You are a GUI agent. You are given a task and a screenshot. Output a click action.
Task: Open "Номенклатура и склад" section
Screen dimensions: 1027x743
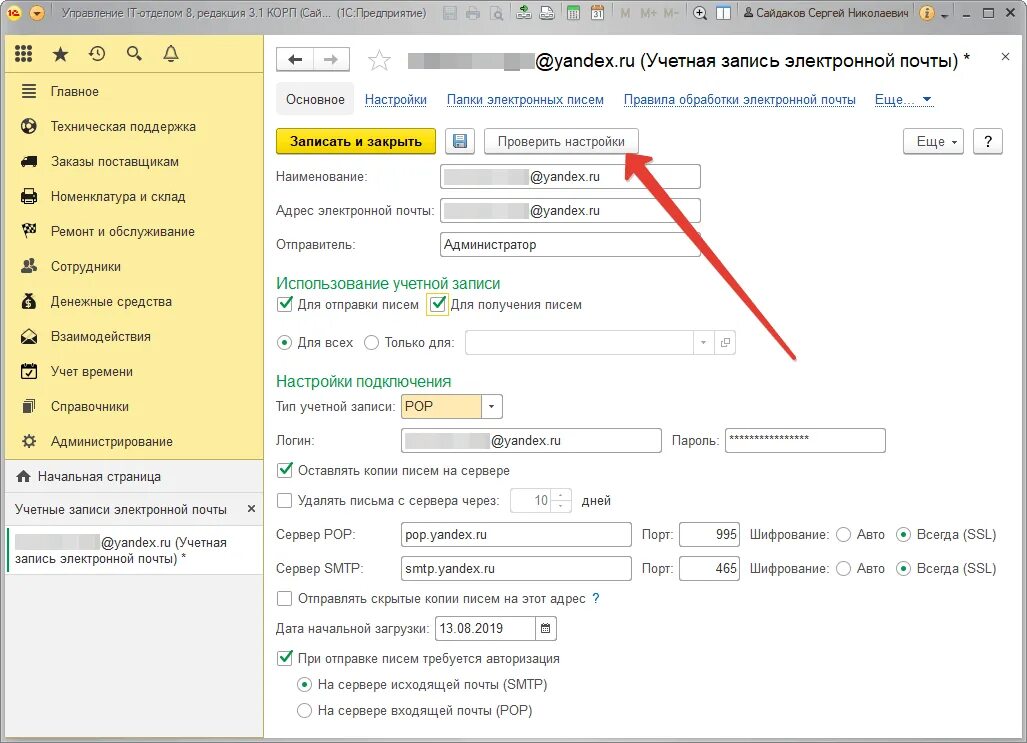tap(134, 197)
